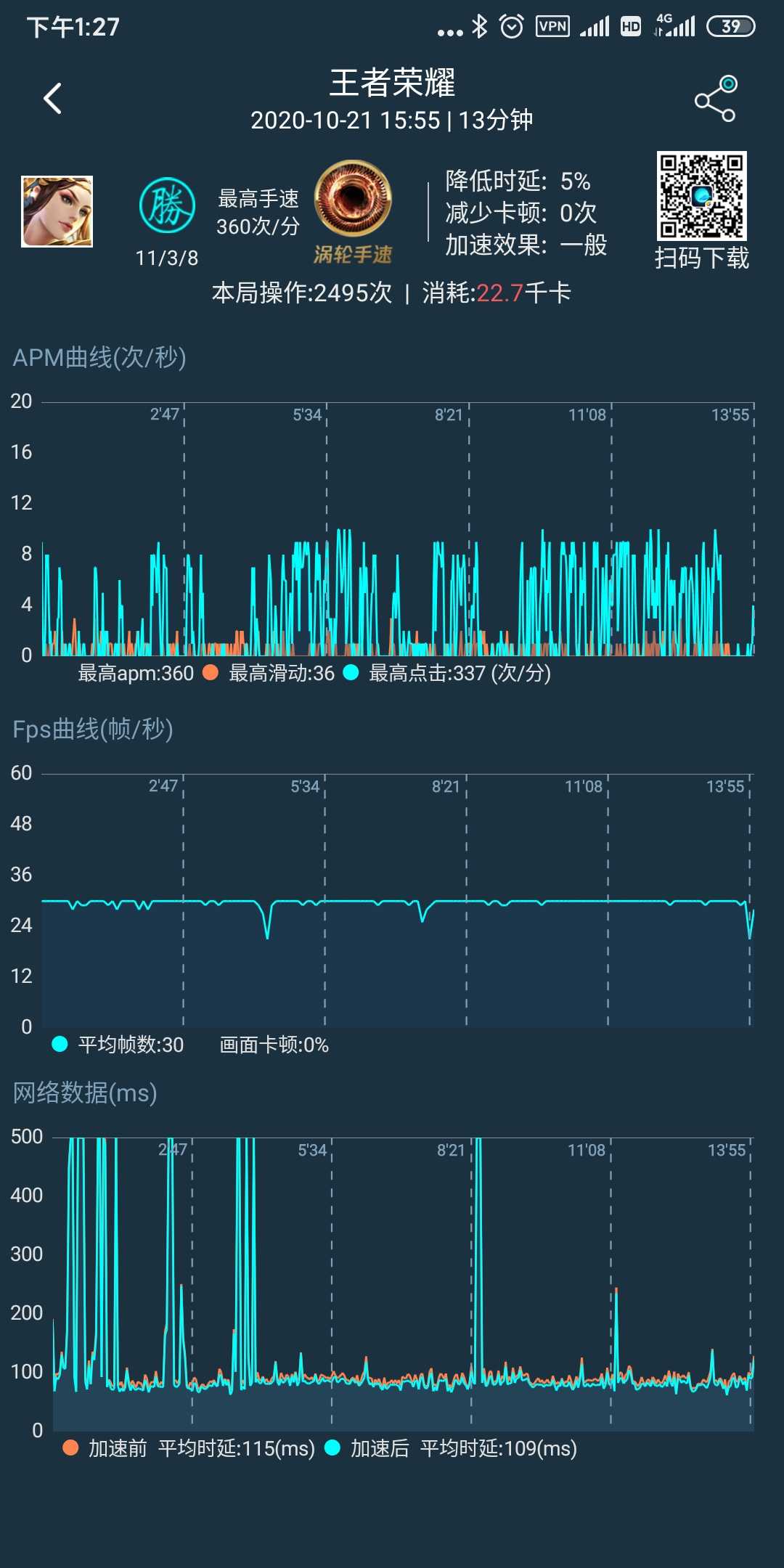Tap the 消耗:22.7千卡 text
Image resolution: width=784 pixels, height=1568 pixels.
click(x=497, y=293)
